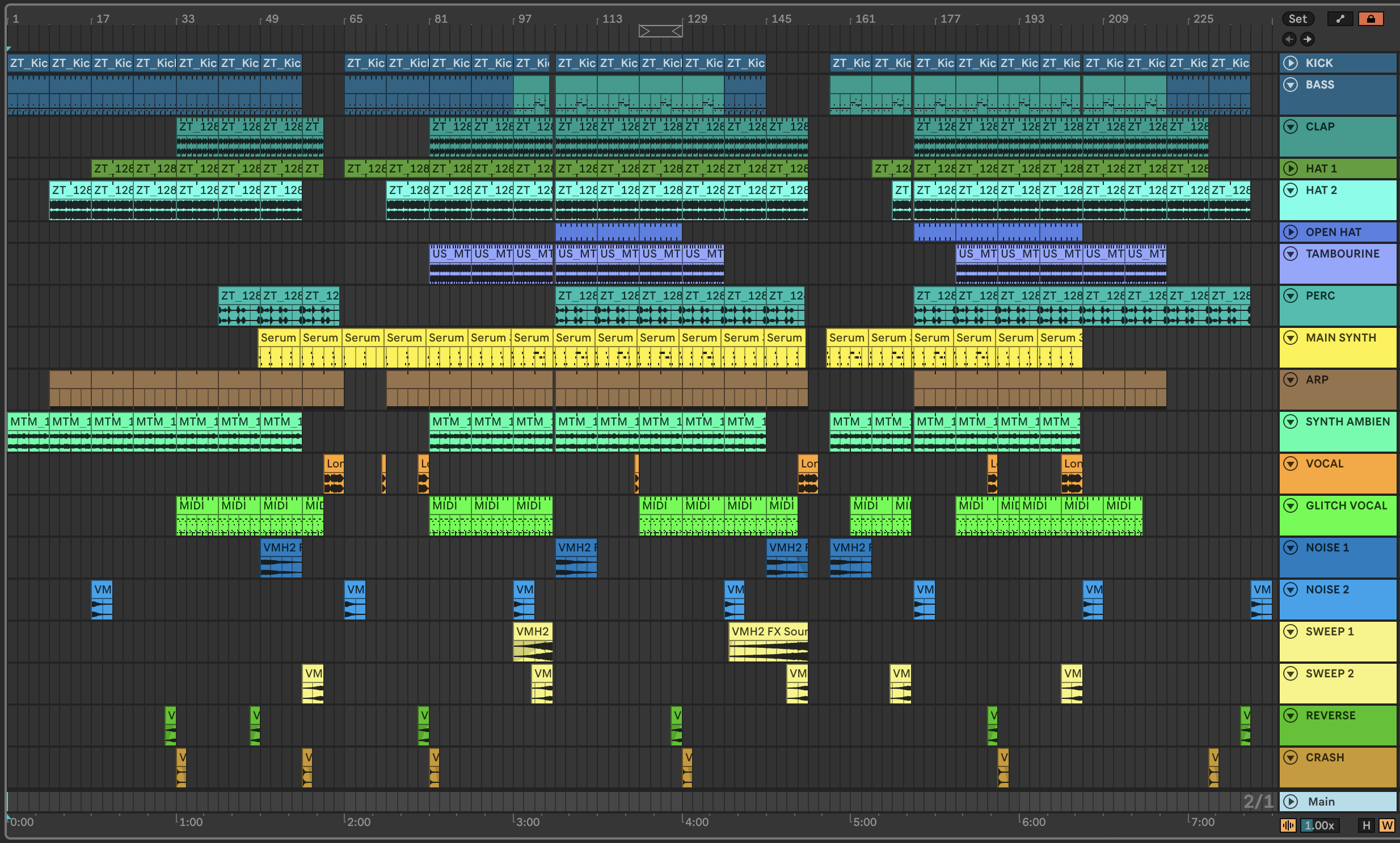Unfold the OPEN HAT track
Screen dimensions: 1400x843
pos(1291,233)
